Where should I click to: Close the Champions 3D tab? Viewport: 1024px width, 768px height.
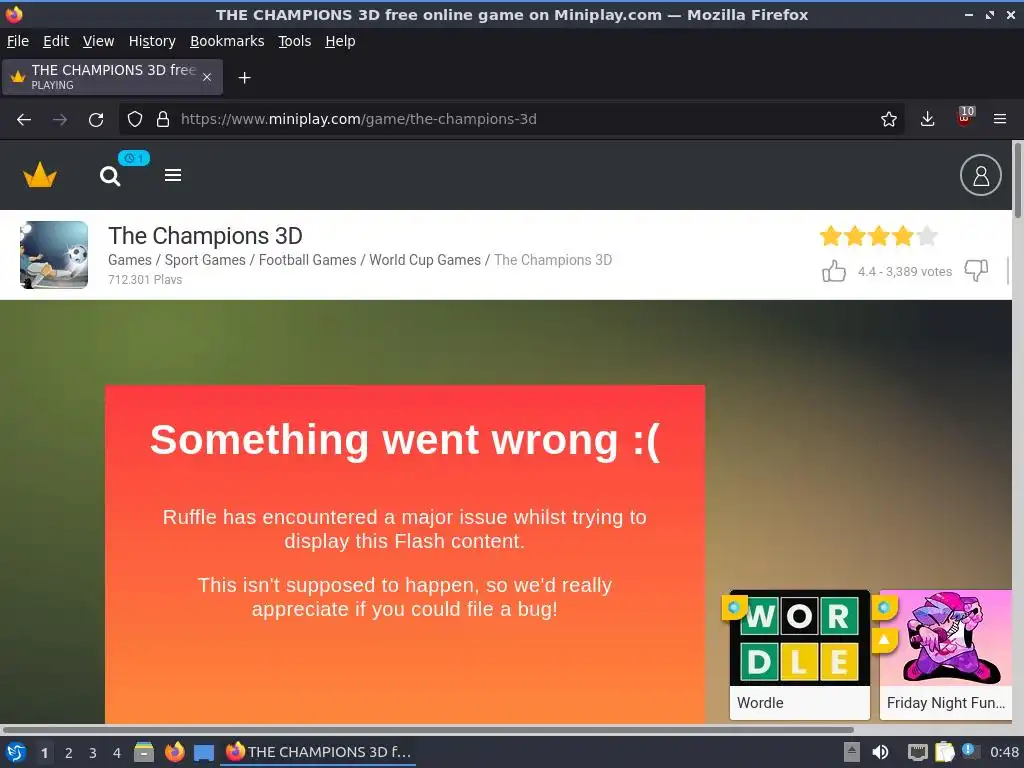coord(206,77)
